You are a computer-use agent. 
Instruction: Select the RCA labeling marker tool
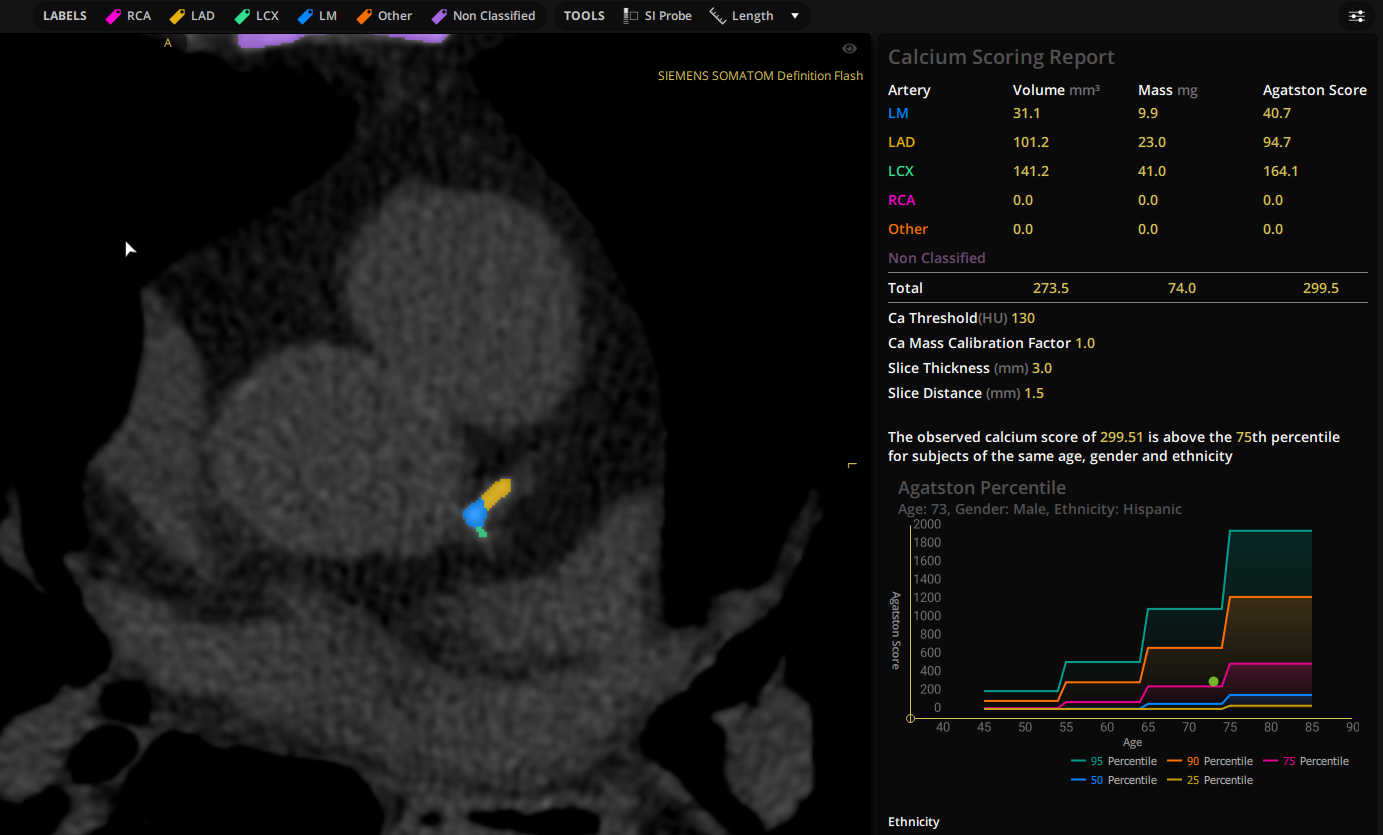click(x=128, y=15)
